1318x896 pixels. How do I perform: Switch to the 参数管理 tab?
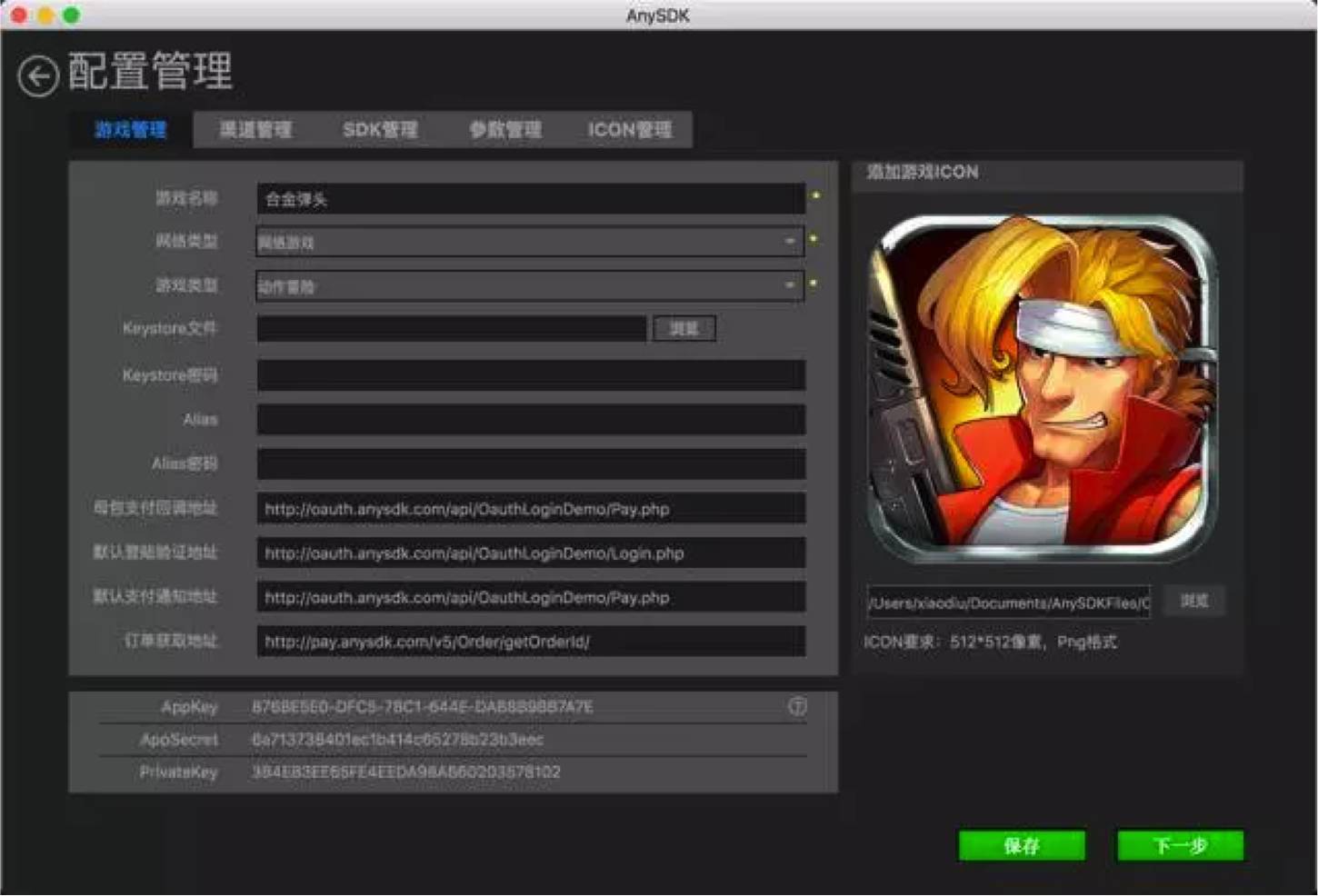coord(505,130)
